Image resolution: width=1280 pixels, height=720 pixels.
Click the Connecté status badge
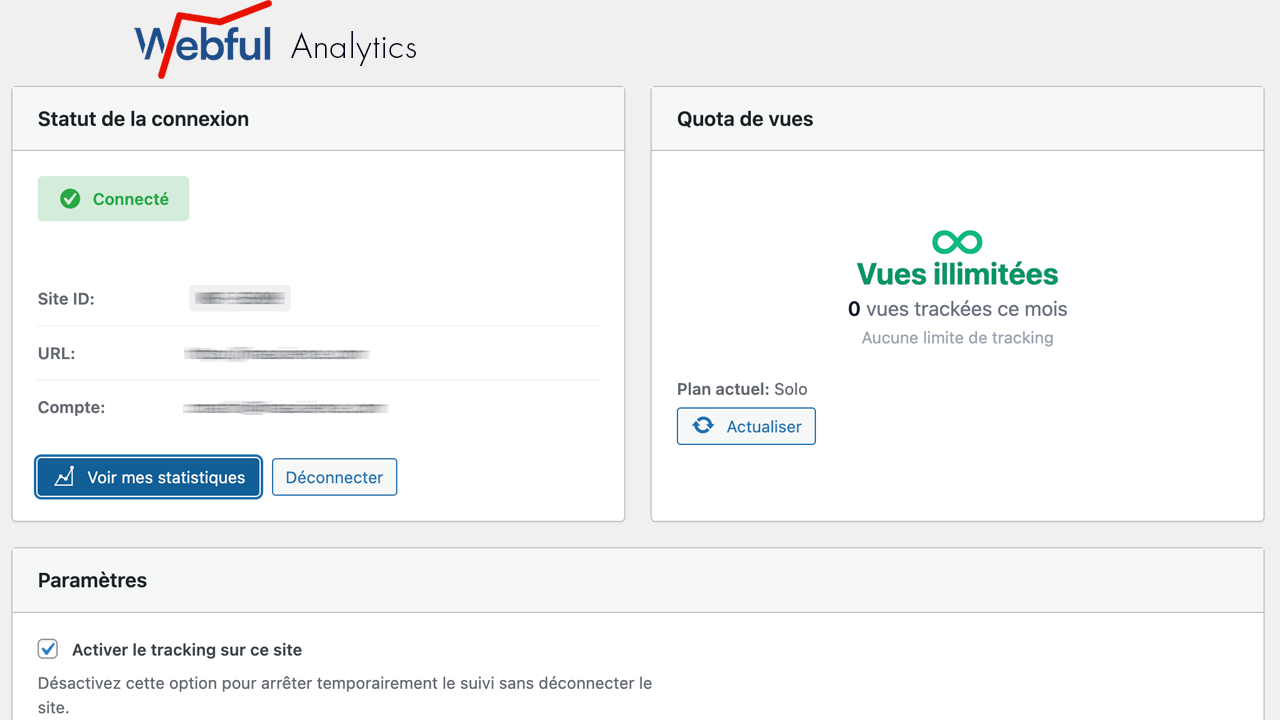[x=113, y=199]
